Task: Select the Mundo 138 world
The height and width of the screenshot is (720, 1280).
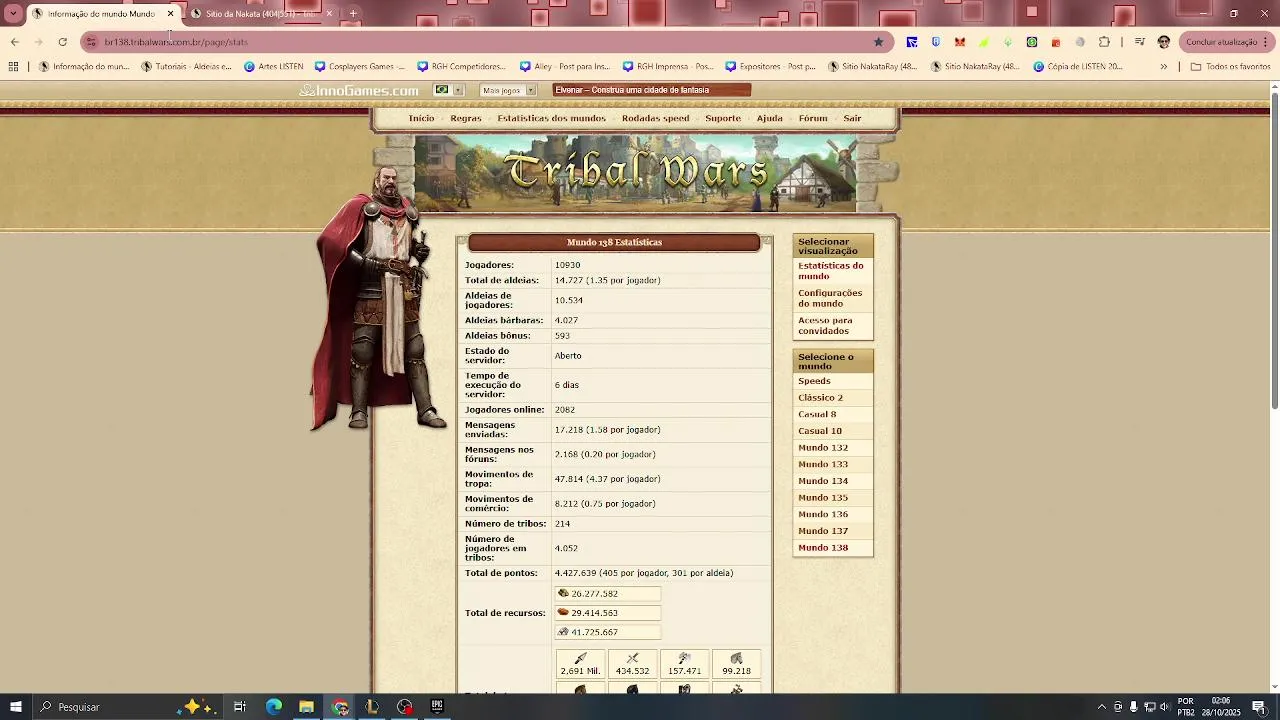Action: click(823, 548)
